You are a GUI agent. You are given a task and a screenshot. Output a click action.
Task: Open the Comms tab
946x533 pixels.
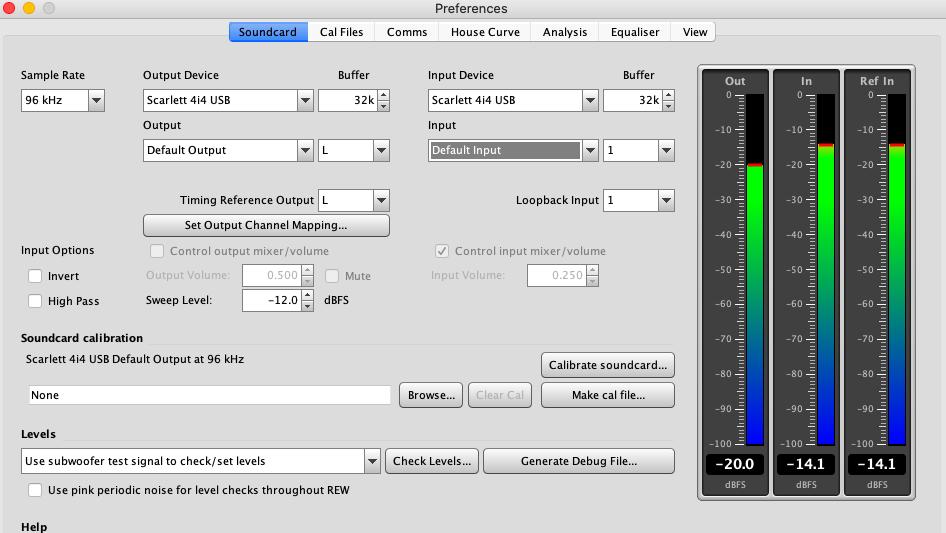407,32
